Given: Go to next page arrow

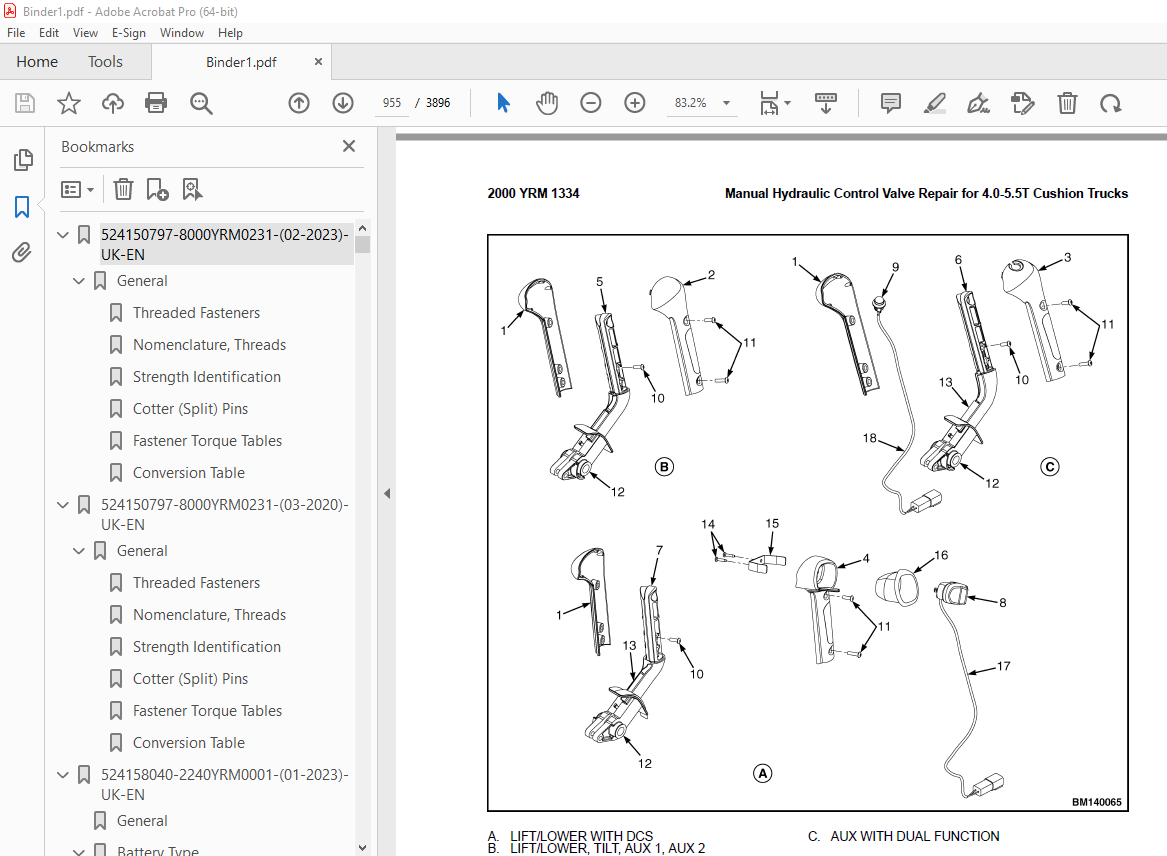Looking at the screenshot, I should tap(342, 103).
